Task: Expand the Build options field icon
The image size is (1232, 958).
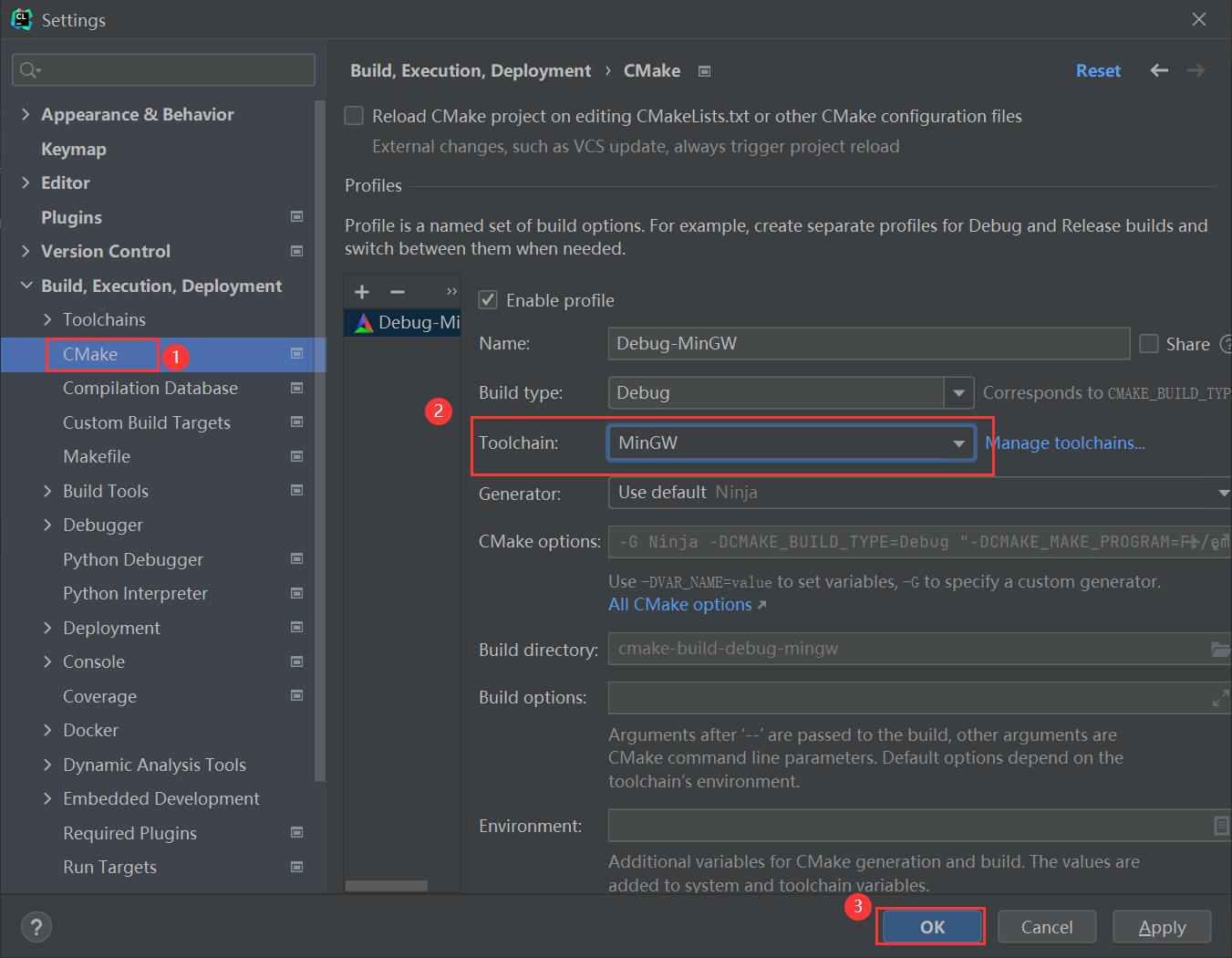Action: [1220, 698]
